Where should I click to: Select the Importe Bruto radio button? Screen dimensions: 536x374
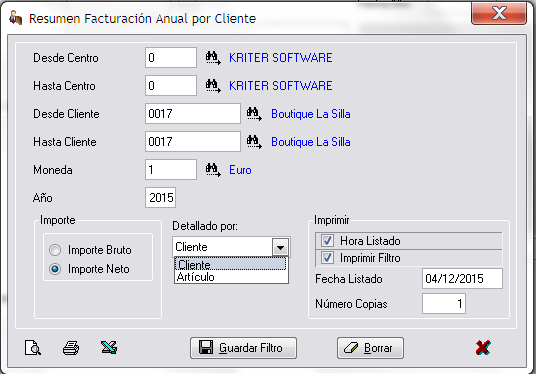[x=55, y=250]
